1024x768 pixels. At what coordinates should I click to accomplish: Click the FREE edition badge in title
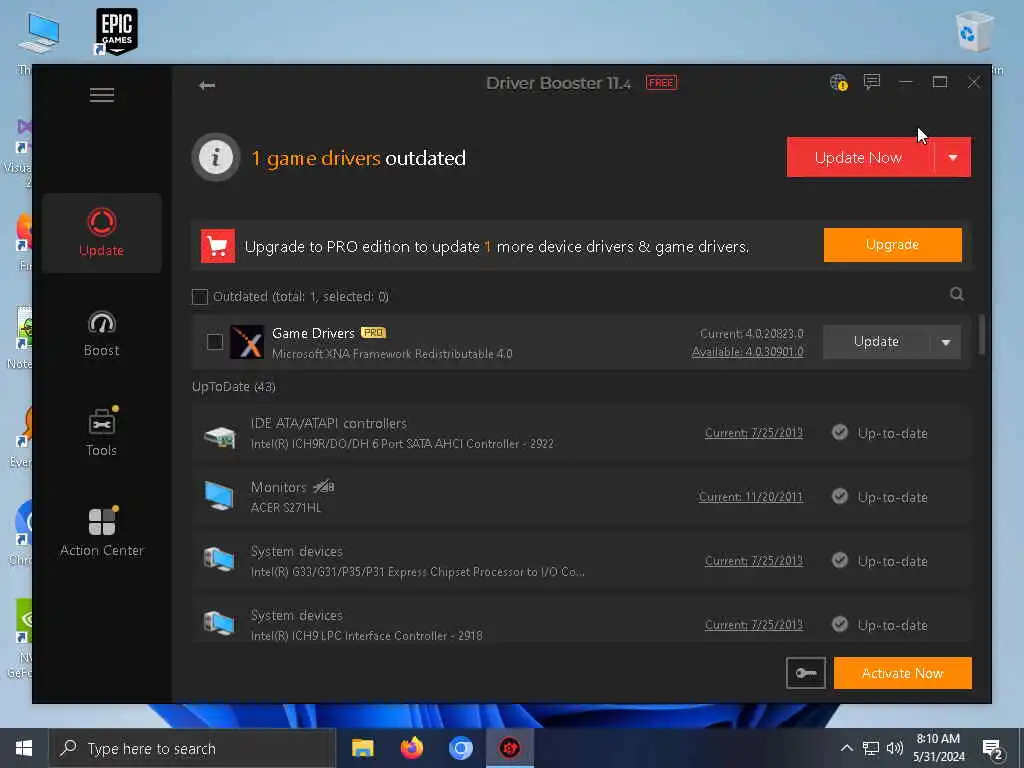click(x=662, y=83)
